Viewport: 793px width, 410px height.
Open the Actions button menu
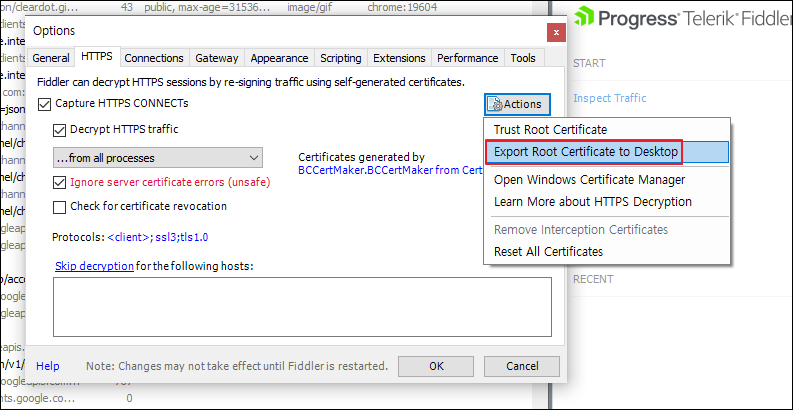point(517,104)
